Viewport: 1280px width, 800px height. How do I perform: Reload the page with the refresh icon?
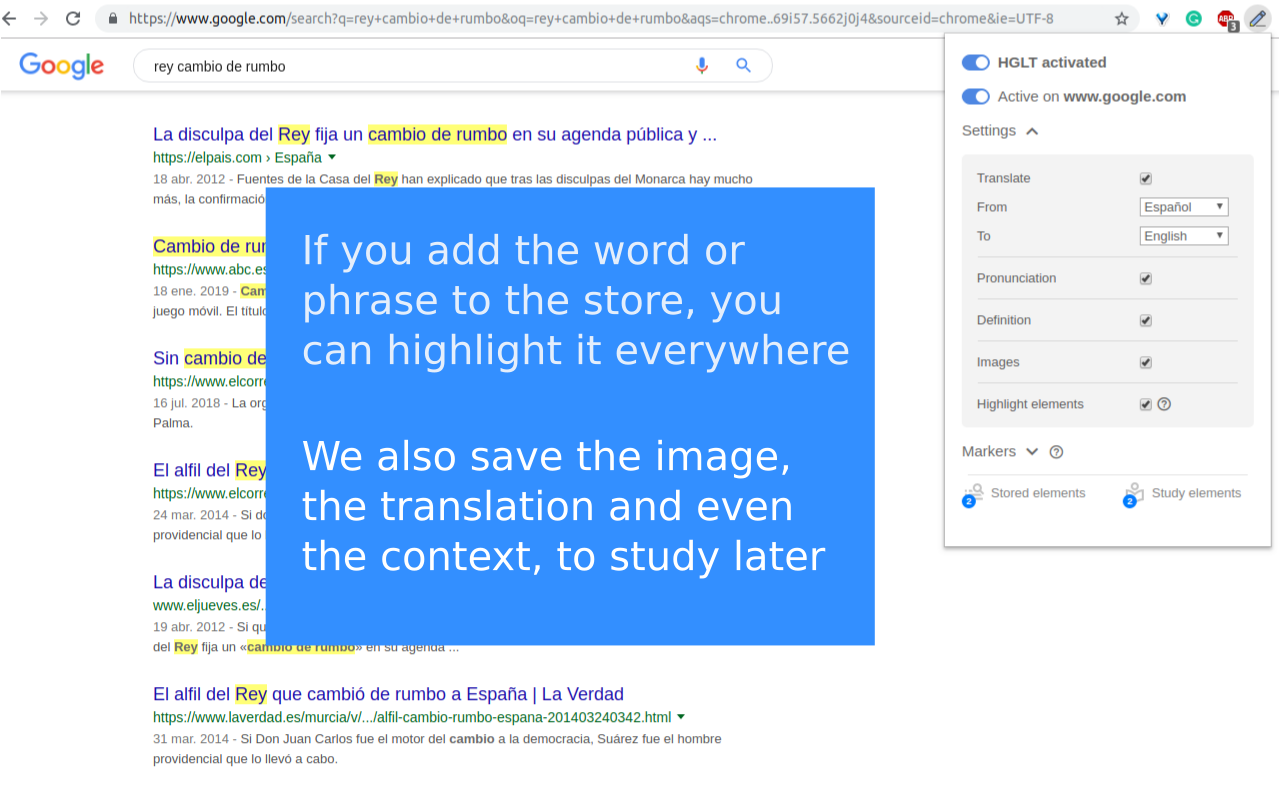73,18
